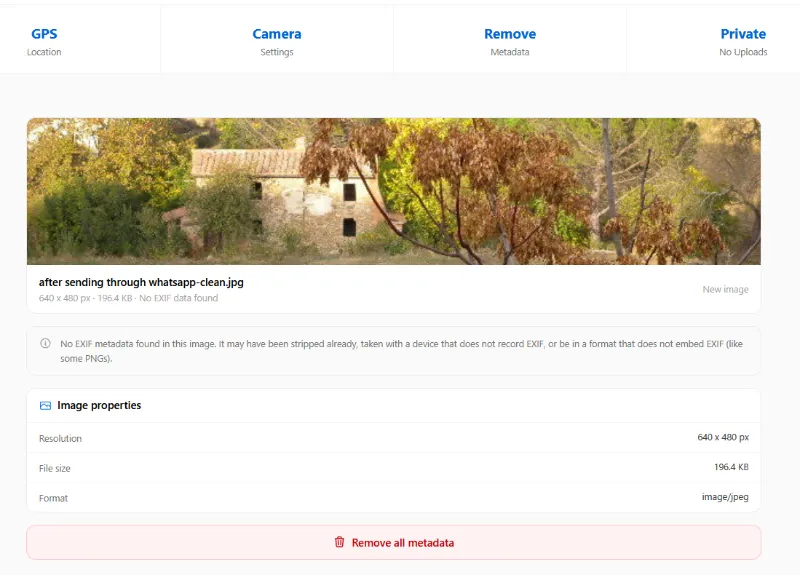Click the No EXIF metadata found notice text

pyautogui.click(x=401, y=351)
